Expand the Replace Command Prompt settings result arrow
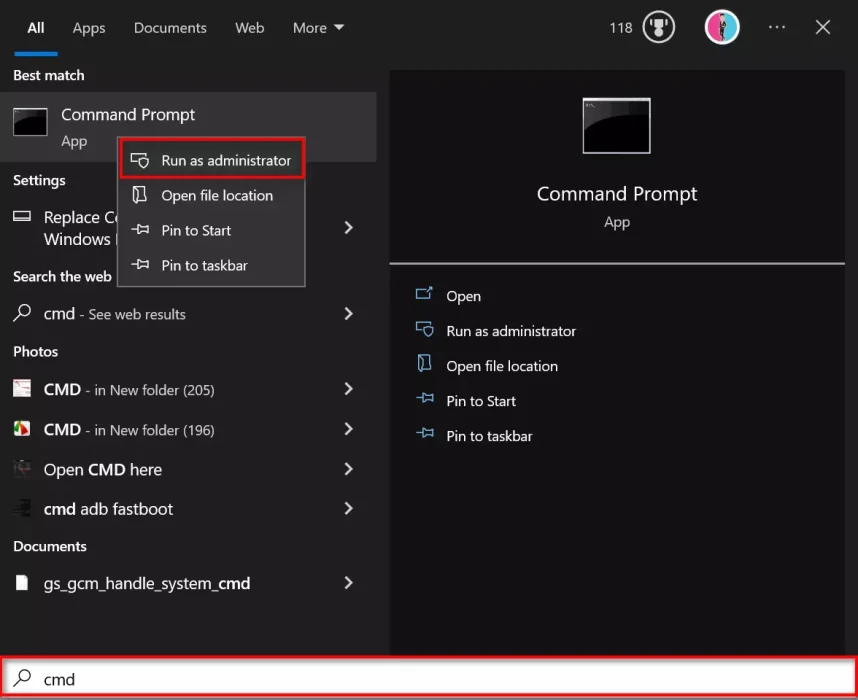Viewport: 858px width, 700px height. pyautogui.click(x=349, y=228)
